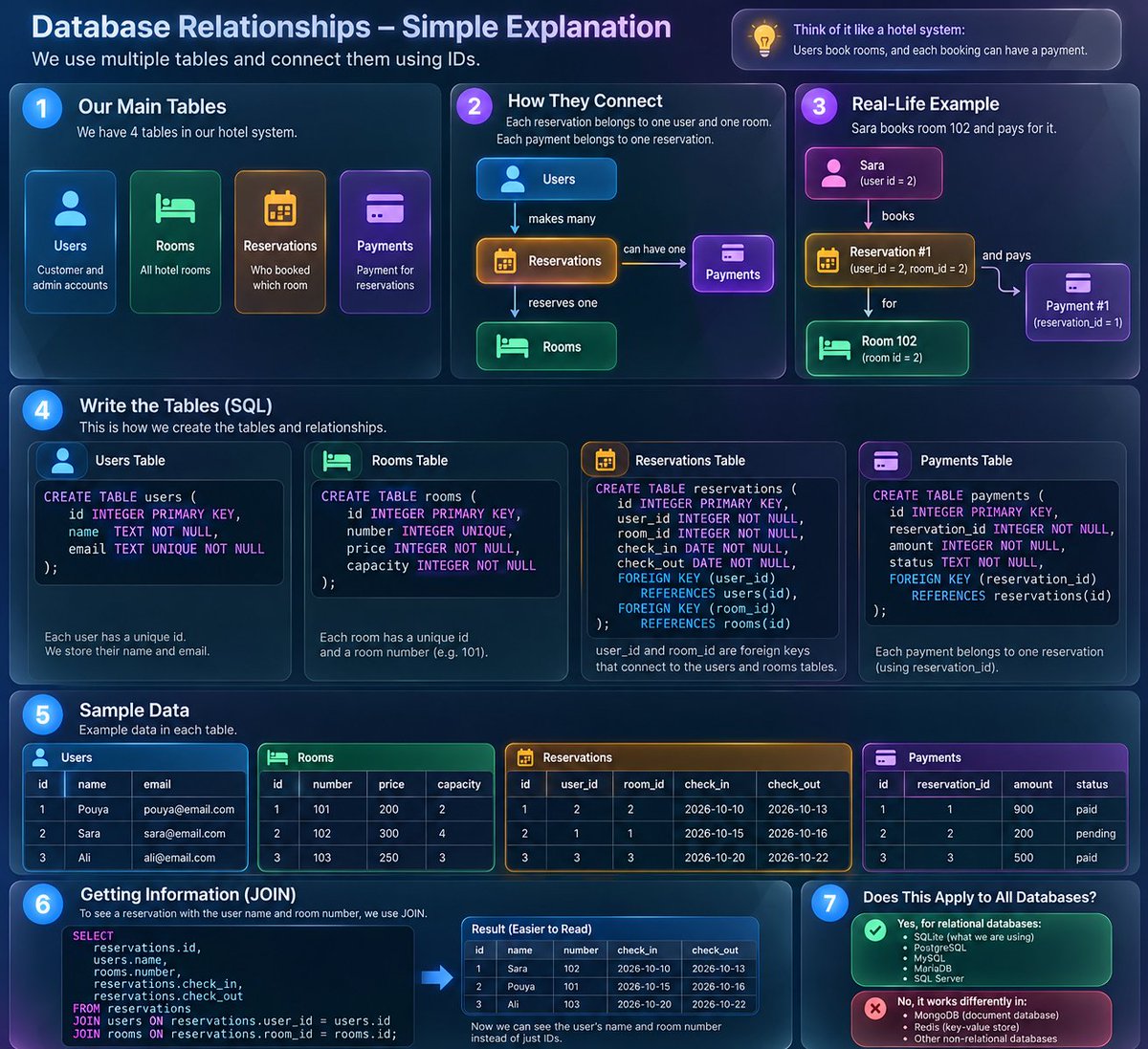Click the 'can have one' label before Payments
The height and width of the screenshot is (1049, 1148).
pos(654,250)
